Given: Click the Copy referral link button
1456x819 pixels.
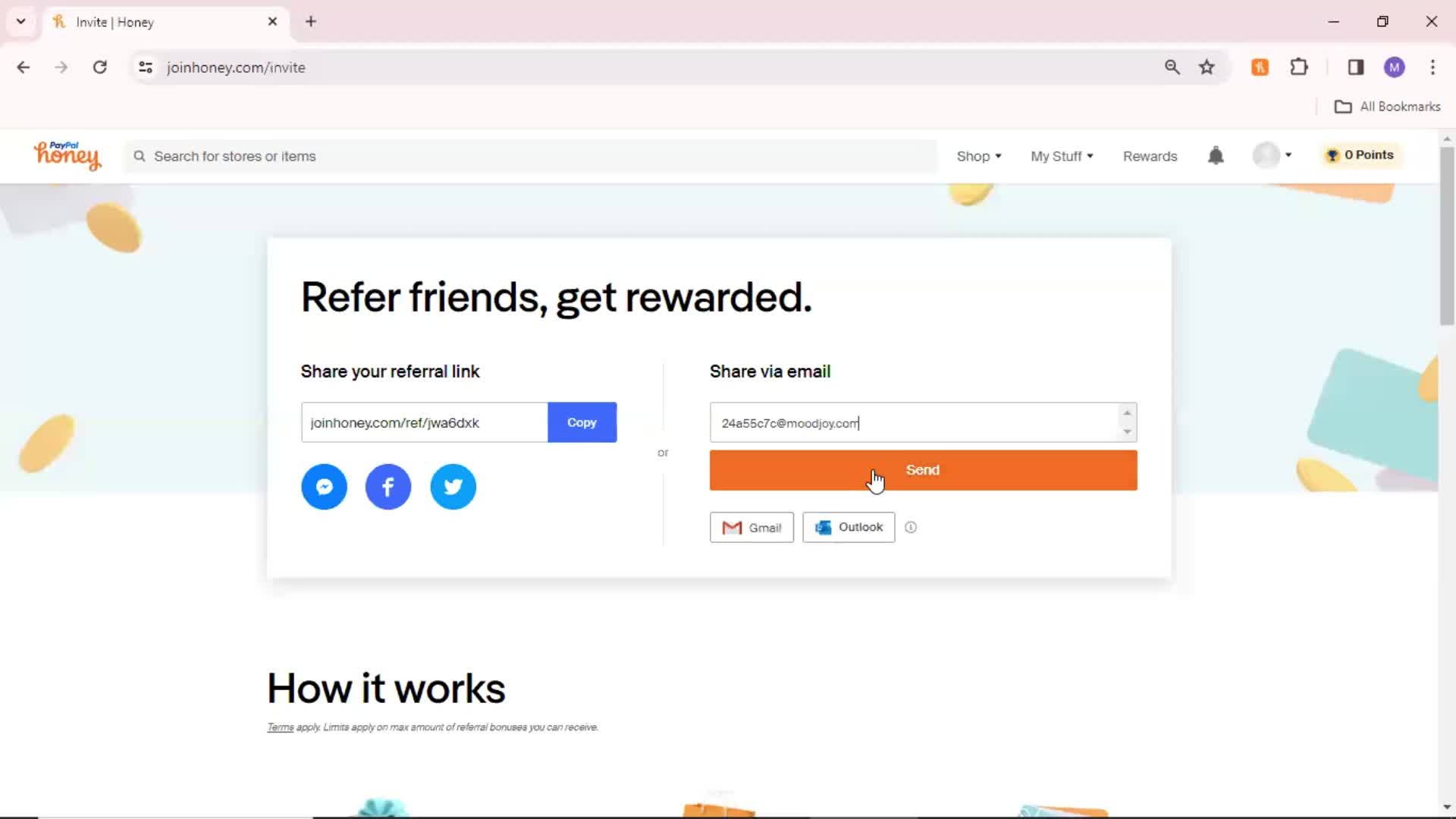Looking at the screenshot, I should pos(582,422).
